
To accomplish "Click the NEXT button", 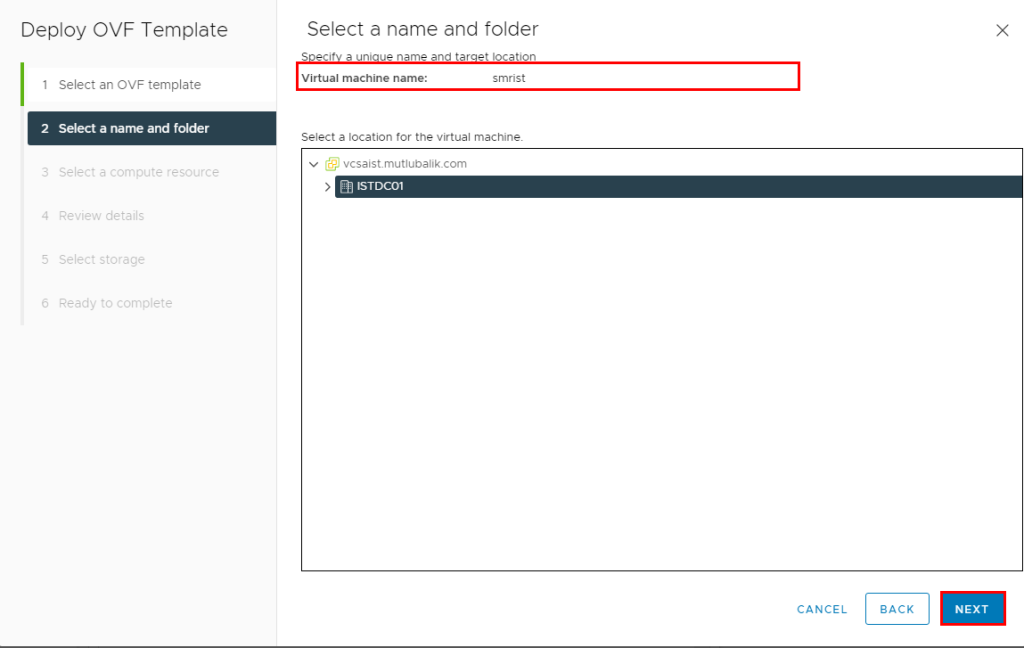I will click(x=972, y=609).
